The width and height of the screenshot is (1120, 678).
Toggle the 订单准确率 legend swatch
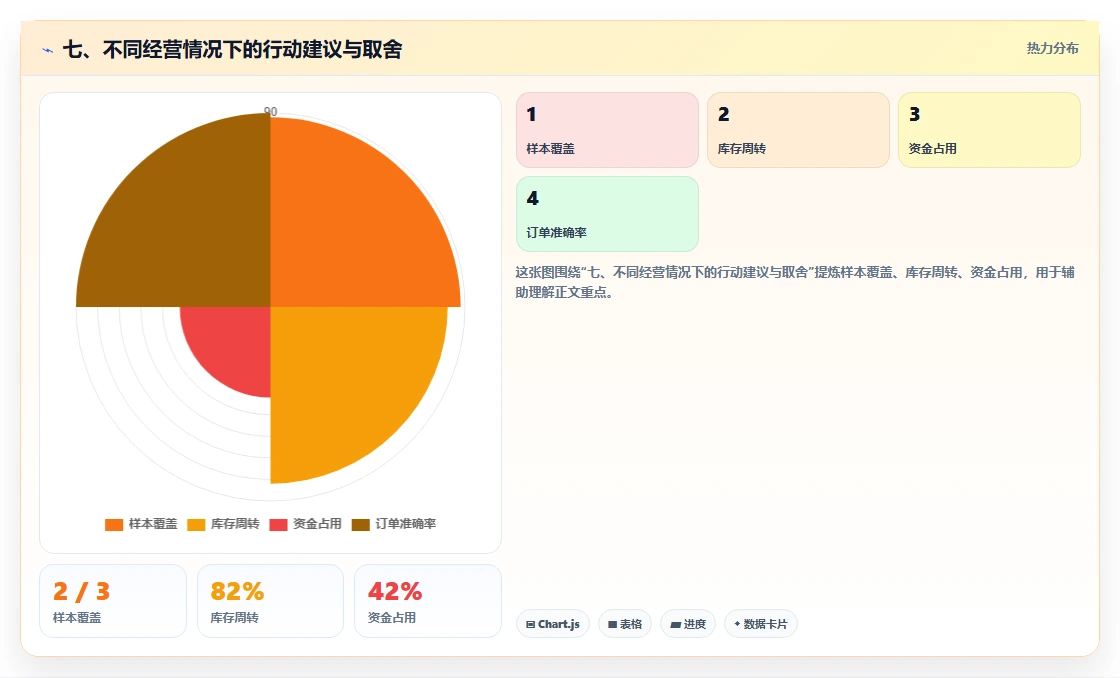point(361,524)
